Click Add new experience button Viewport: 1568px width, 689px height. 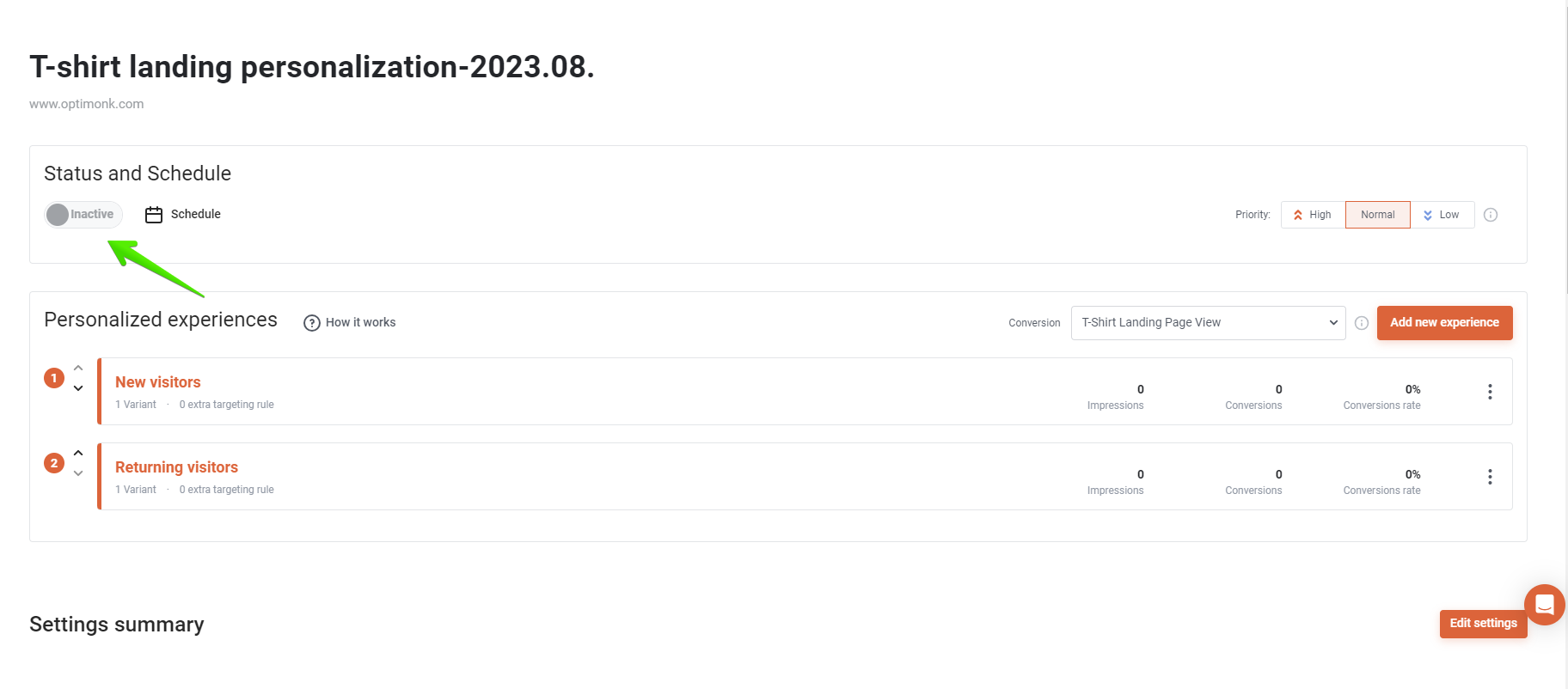coord(1444,323)
